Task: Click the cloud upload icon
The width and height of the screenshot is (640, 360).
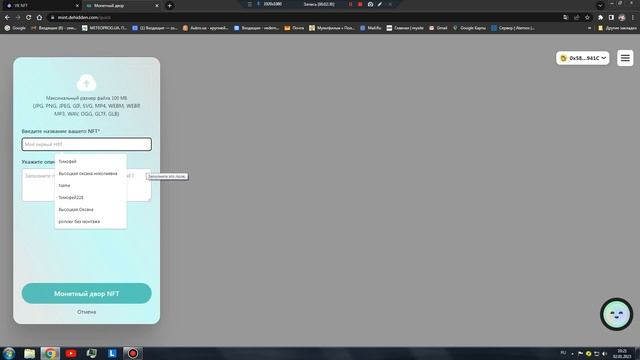Action: coord(86,82)
